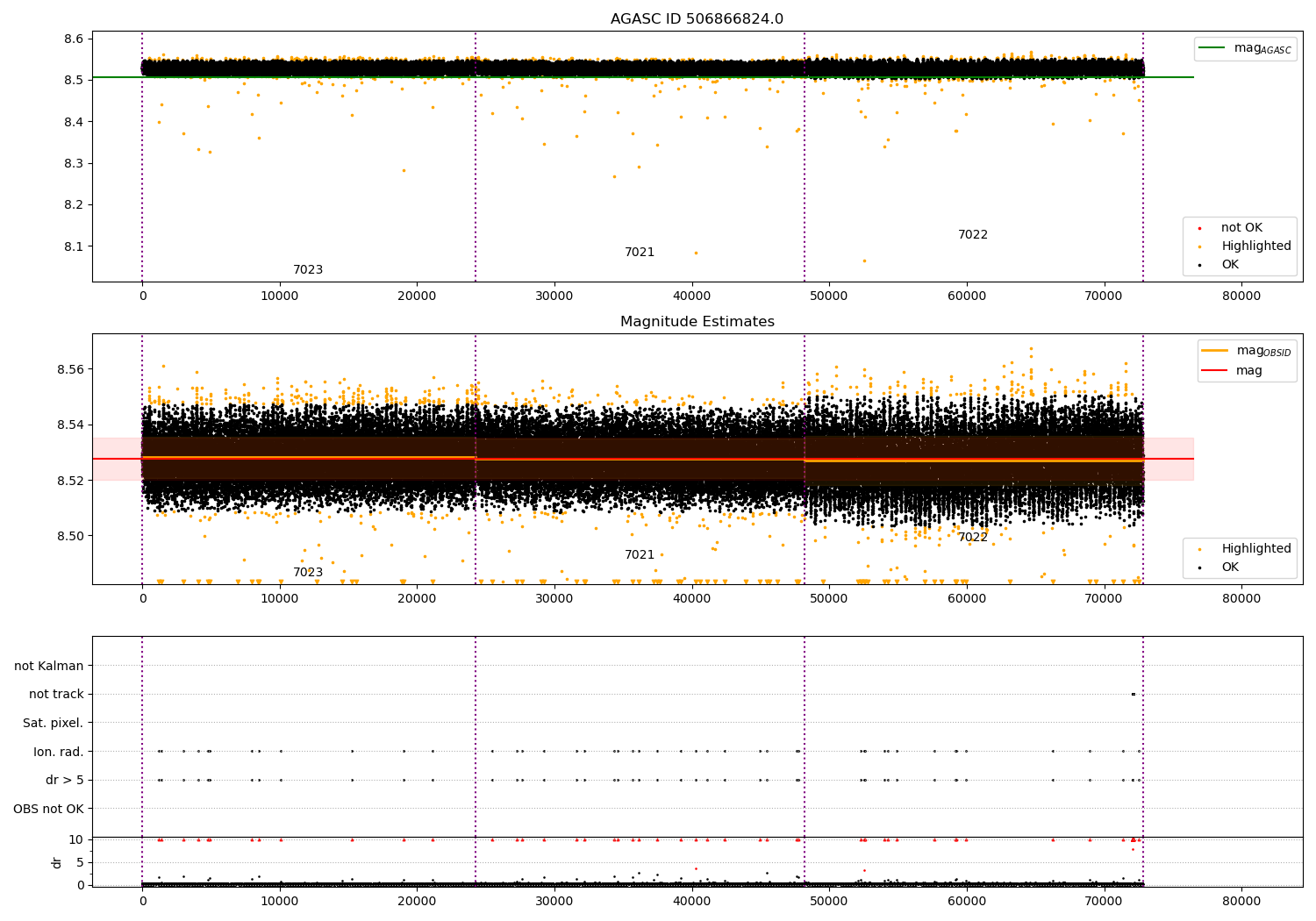Click x-axis tick '40000' under the top plot

click(x=691, y=296)
